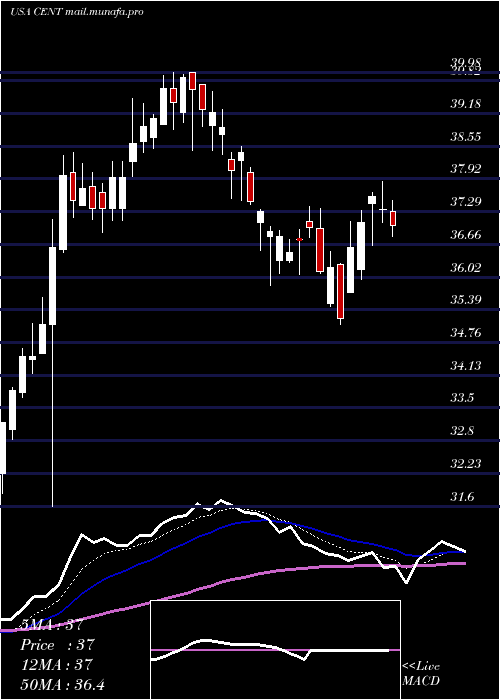Click the 37.29 price label
This screenshot has height=700, width=500.
[x=465, y=202]
